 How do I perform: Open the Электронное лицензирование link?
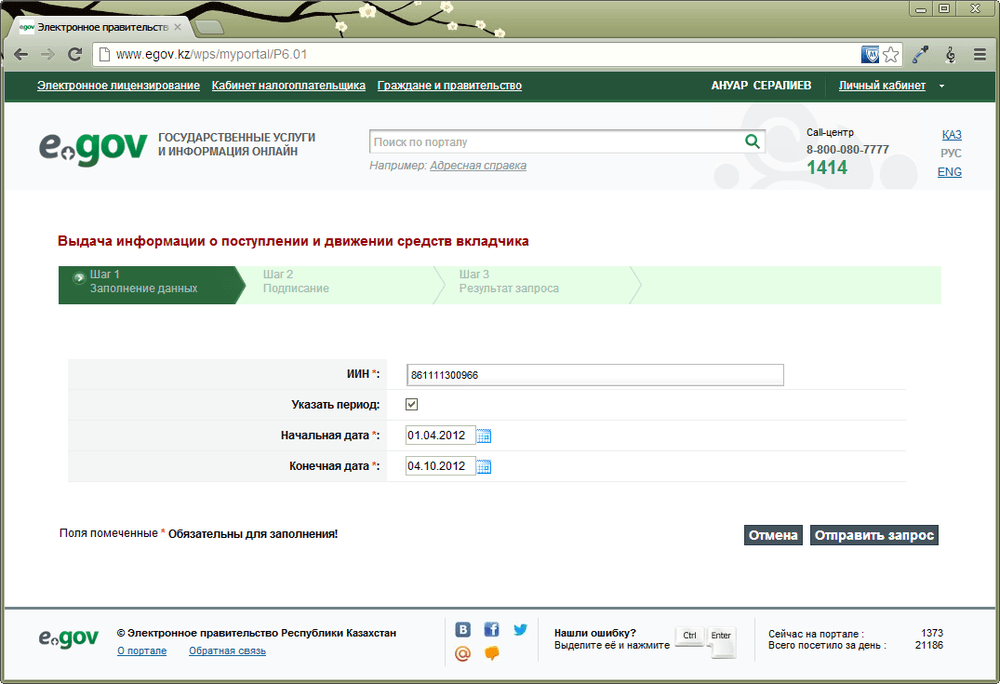[118, 85]
